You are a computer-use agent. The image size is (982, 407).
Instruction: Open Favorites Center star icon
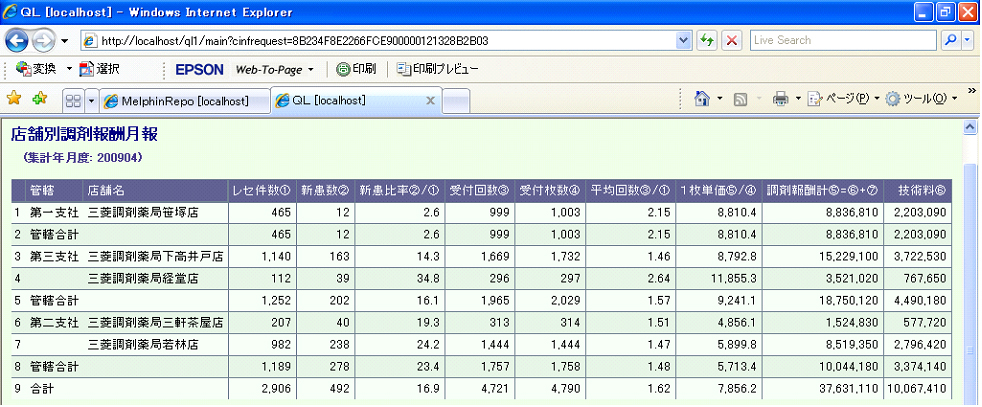(x=14, y=98)
